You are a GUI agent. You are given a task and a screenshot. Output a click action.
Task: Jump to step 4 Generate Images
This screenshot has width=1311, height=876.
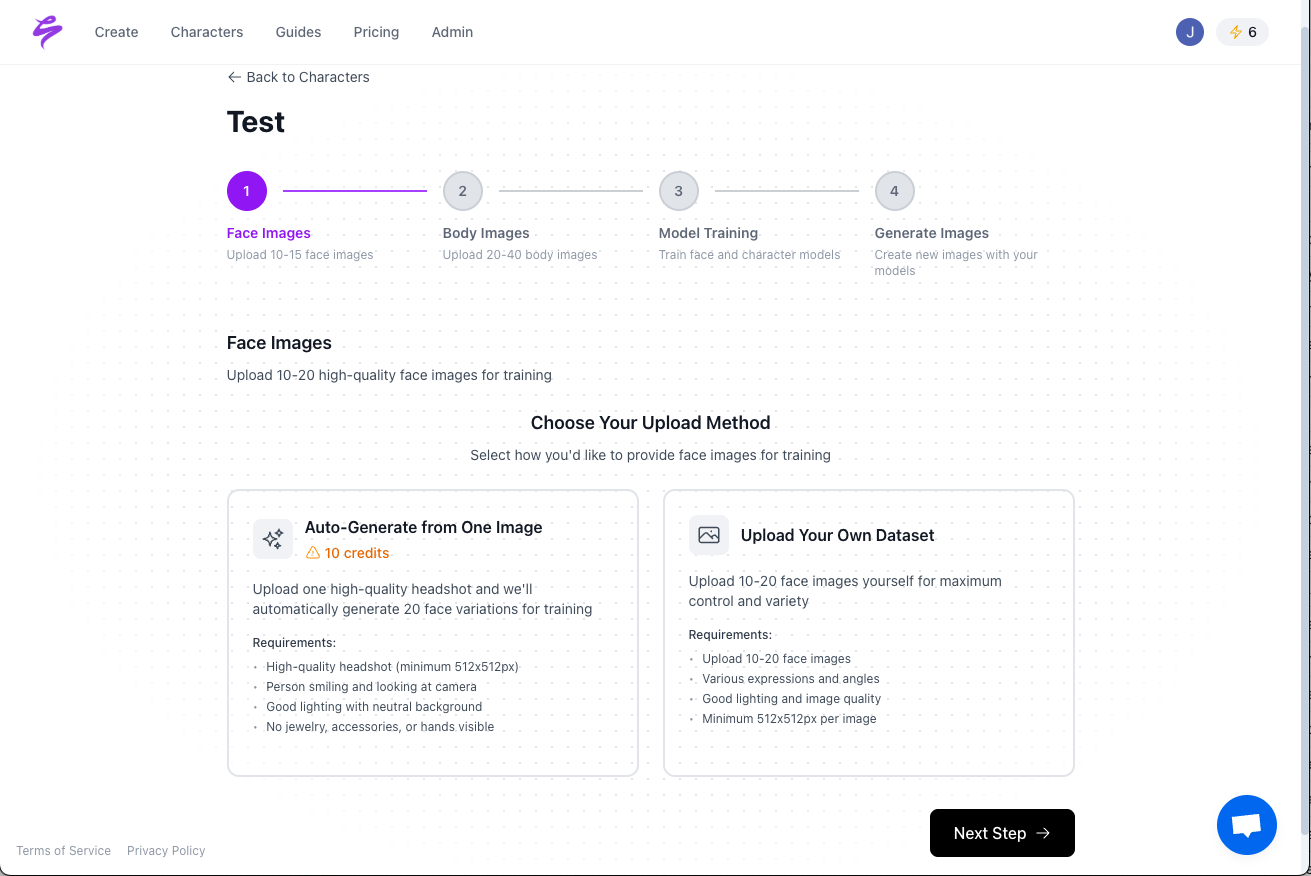(x=895, y=191)
